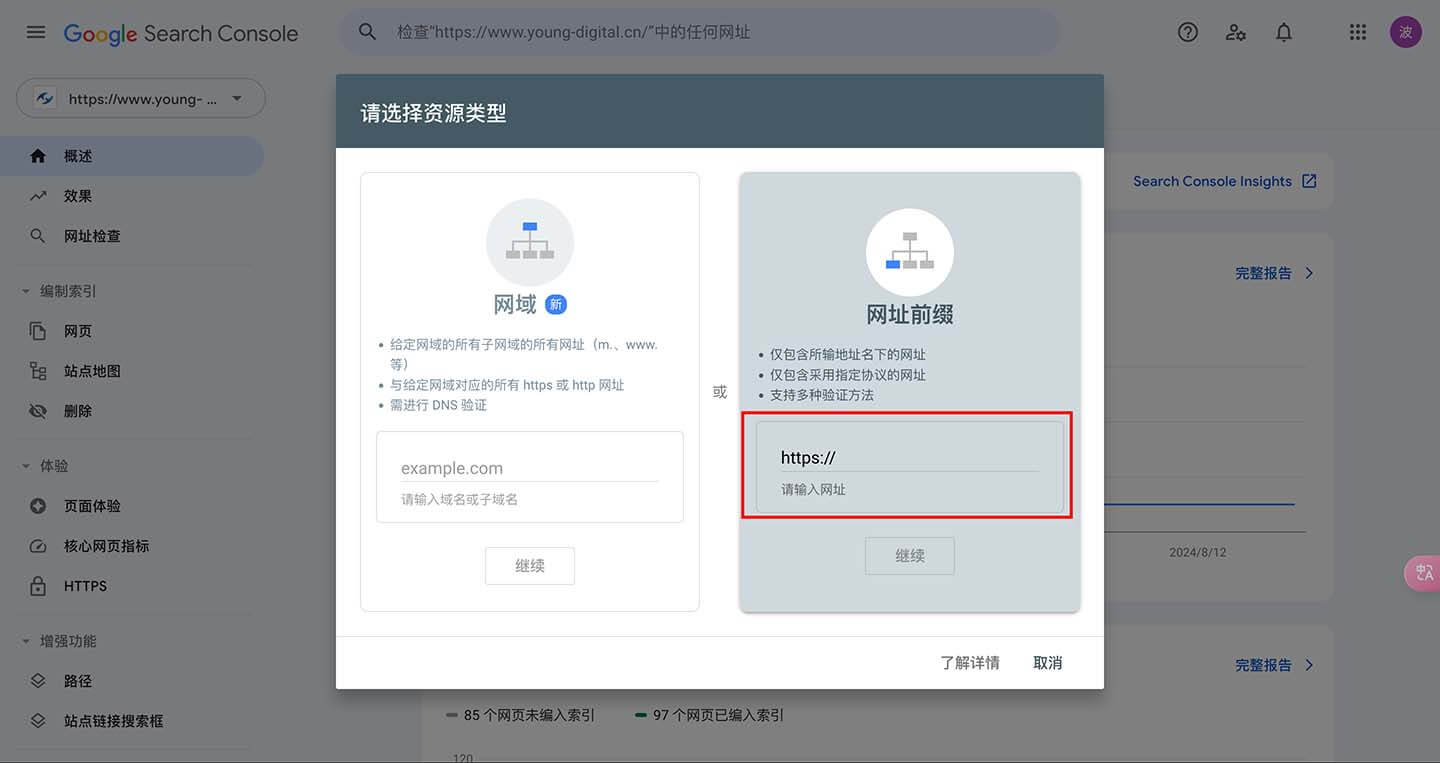Focus the example.com domain input field

(530, 468)
